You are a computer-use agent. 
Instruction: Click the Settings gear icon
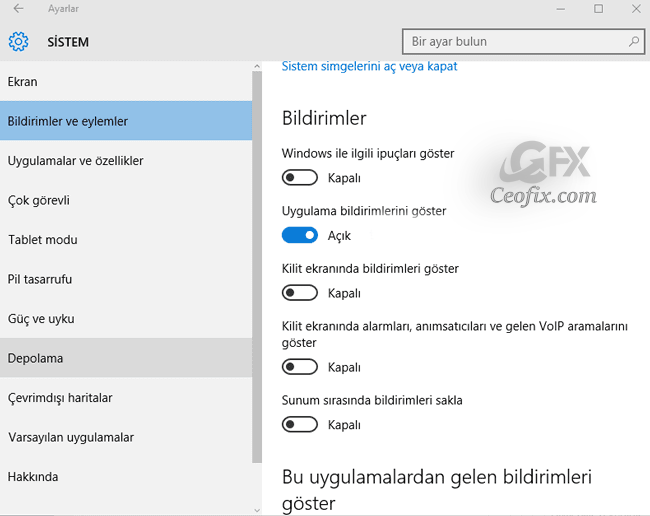point(19,42)
